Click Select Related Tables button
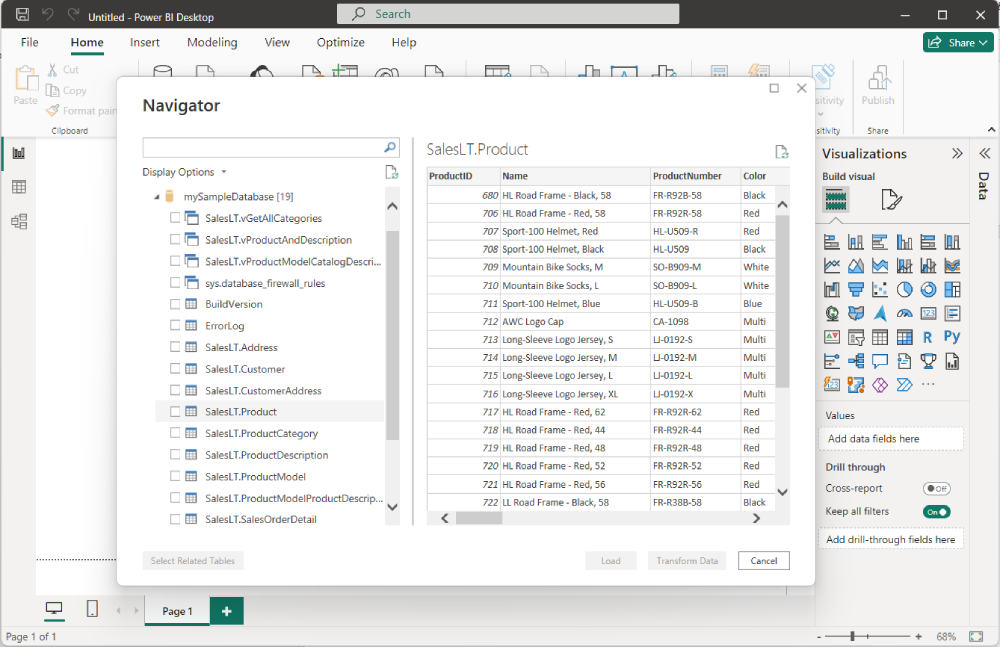Screen dimensions: 1000x647 [193, 561]
